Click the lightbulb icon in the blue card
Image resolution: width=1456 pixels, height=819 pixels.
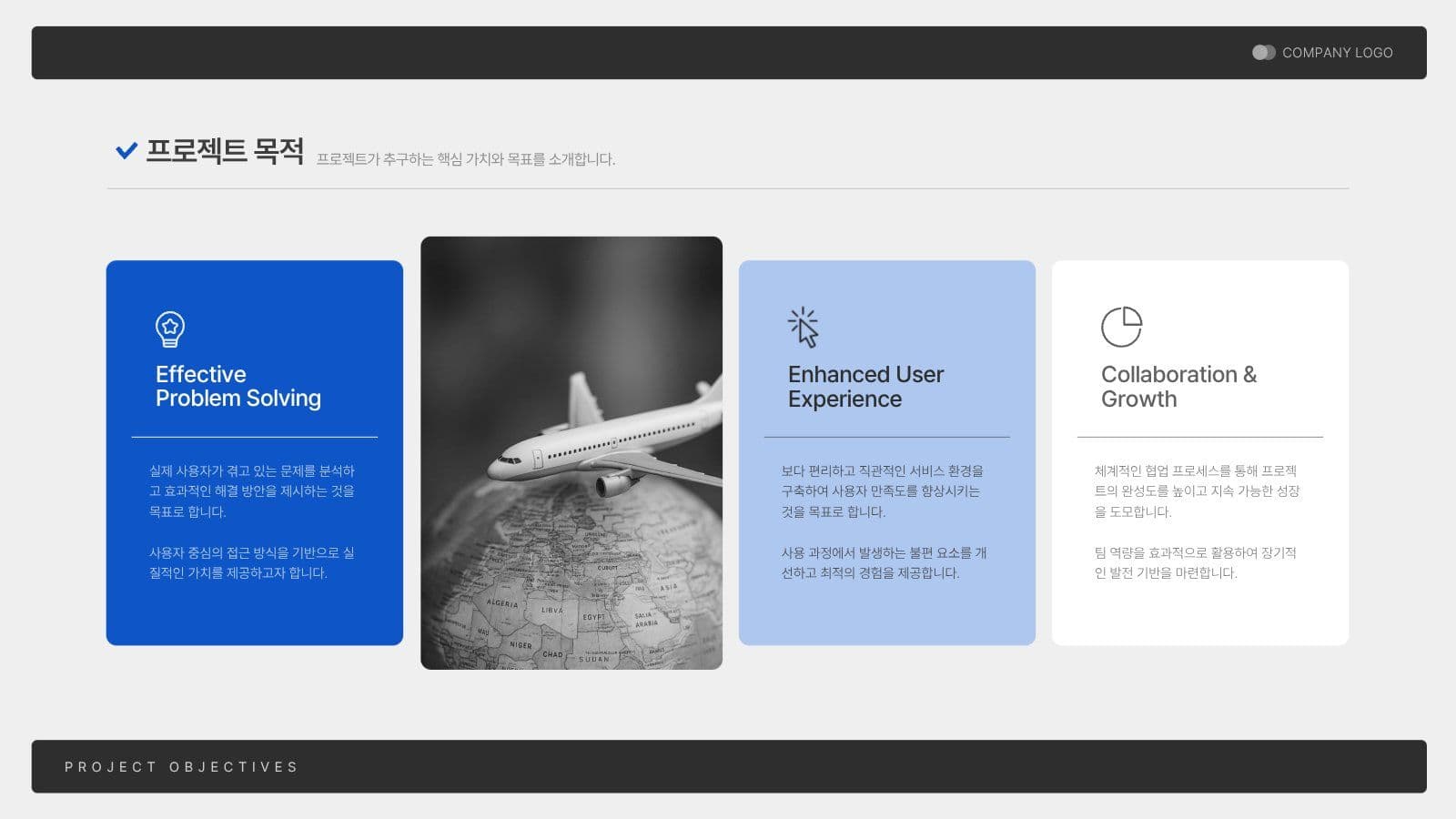(170, 329)
